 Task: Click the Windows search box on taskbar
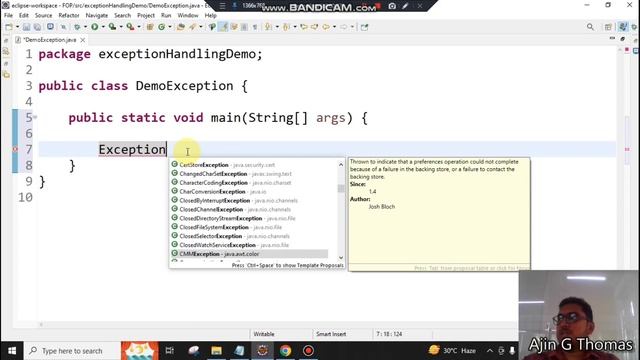[72, 351]
